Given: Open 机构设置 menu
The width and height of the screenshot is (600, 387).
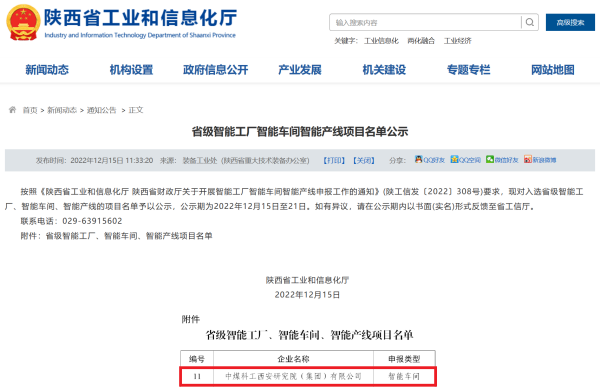Looking at the screenshot, I should (131, 70).
